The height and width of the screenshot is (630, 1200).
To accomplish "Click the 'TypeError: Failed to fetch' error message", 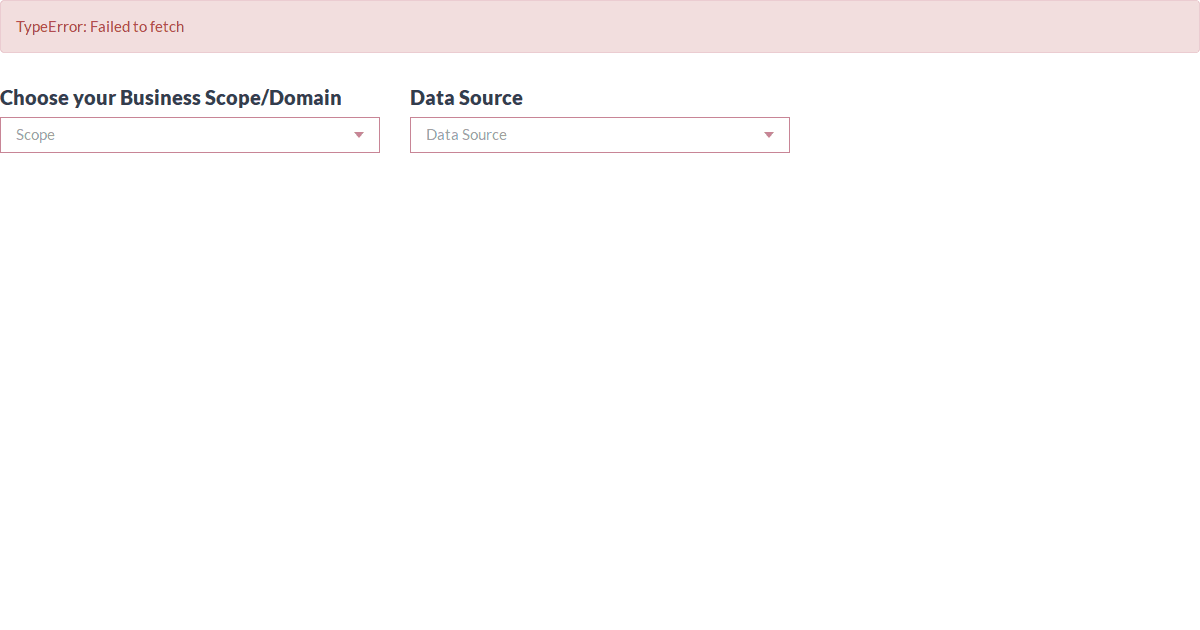I will (x=100, y=27).
